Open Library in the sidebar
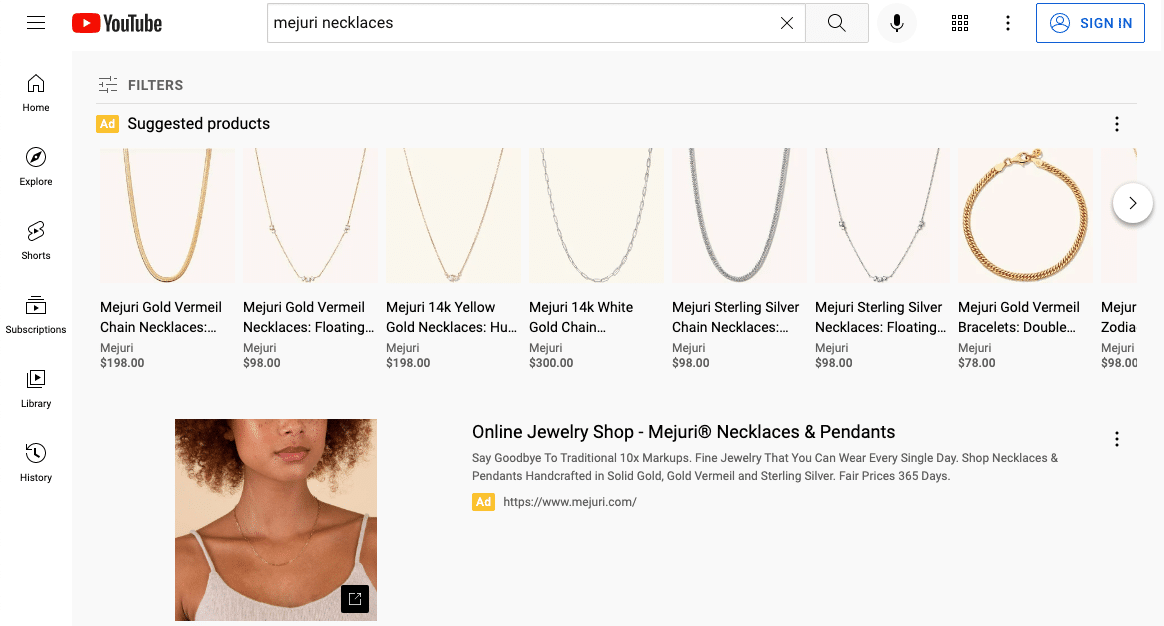The image size is (1164, 626). 36,388
